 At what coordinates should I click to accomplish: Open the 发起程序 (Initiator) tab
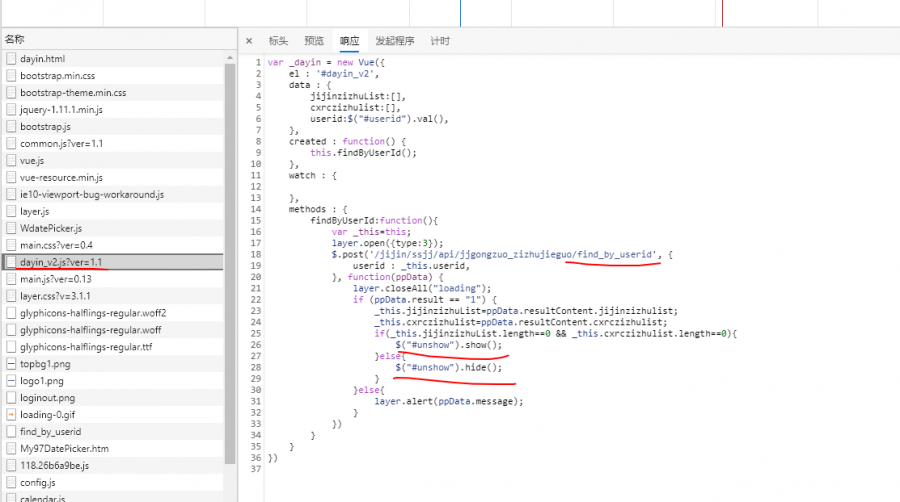tap(394, 41)
